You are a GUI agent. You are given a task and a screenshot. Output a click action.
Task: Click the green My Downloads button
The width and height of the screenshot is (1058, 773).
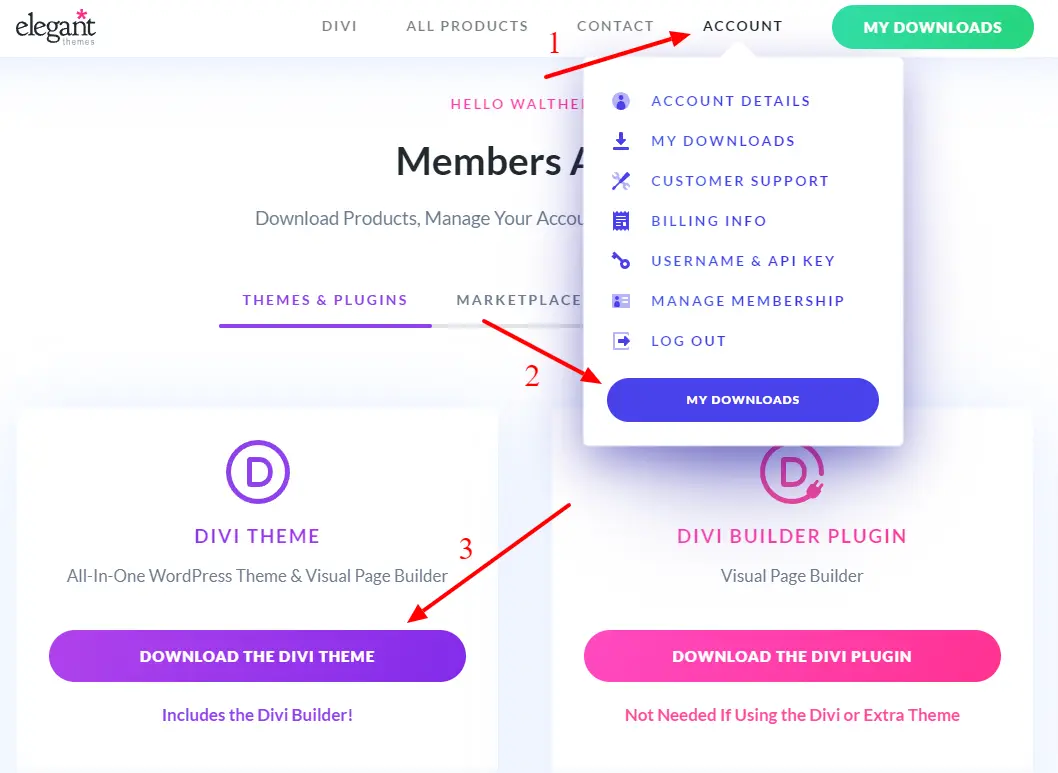(x=932, y=27)
